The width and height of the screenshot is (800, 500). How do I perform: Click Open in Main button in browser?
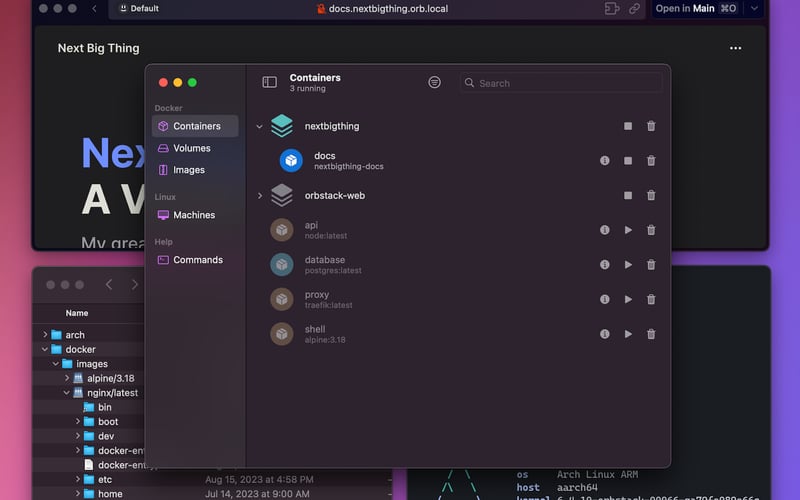click(x=696, y=9)
